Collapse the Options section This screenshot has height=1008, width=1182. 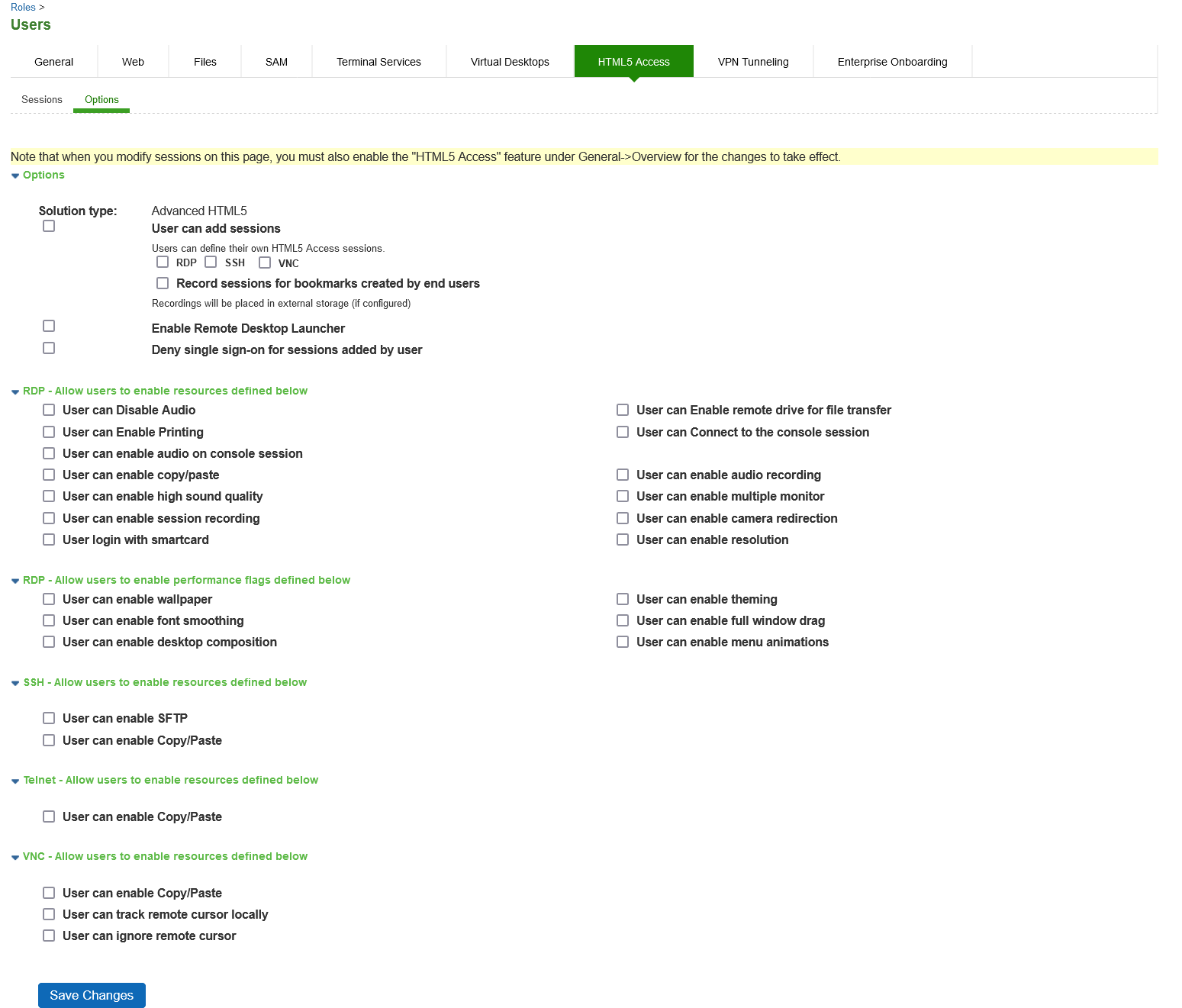[14, 175]
